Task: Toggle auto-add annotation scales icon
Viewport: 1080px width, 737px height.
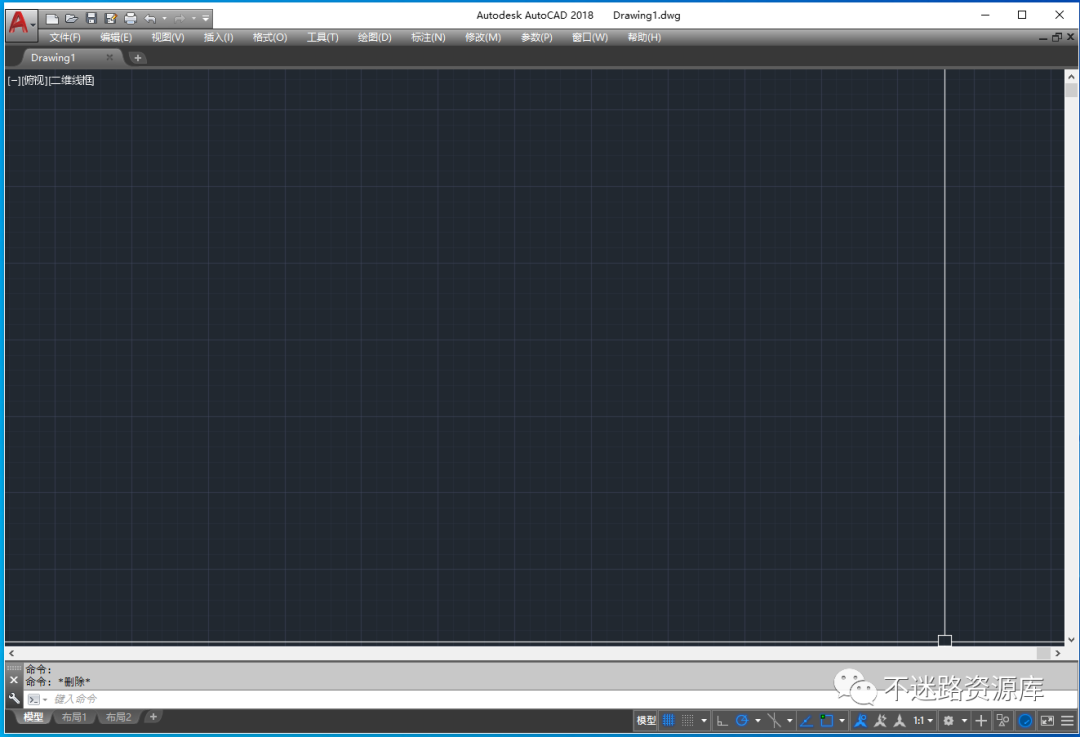Action: (880, 720)
